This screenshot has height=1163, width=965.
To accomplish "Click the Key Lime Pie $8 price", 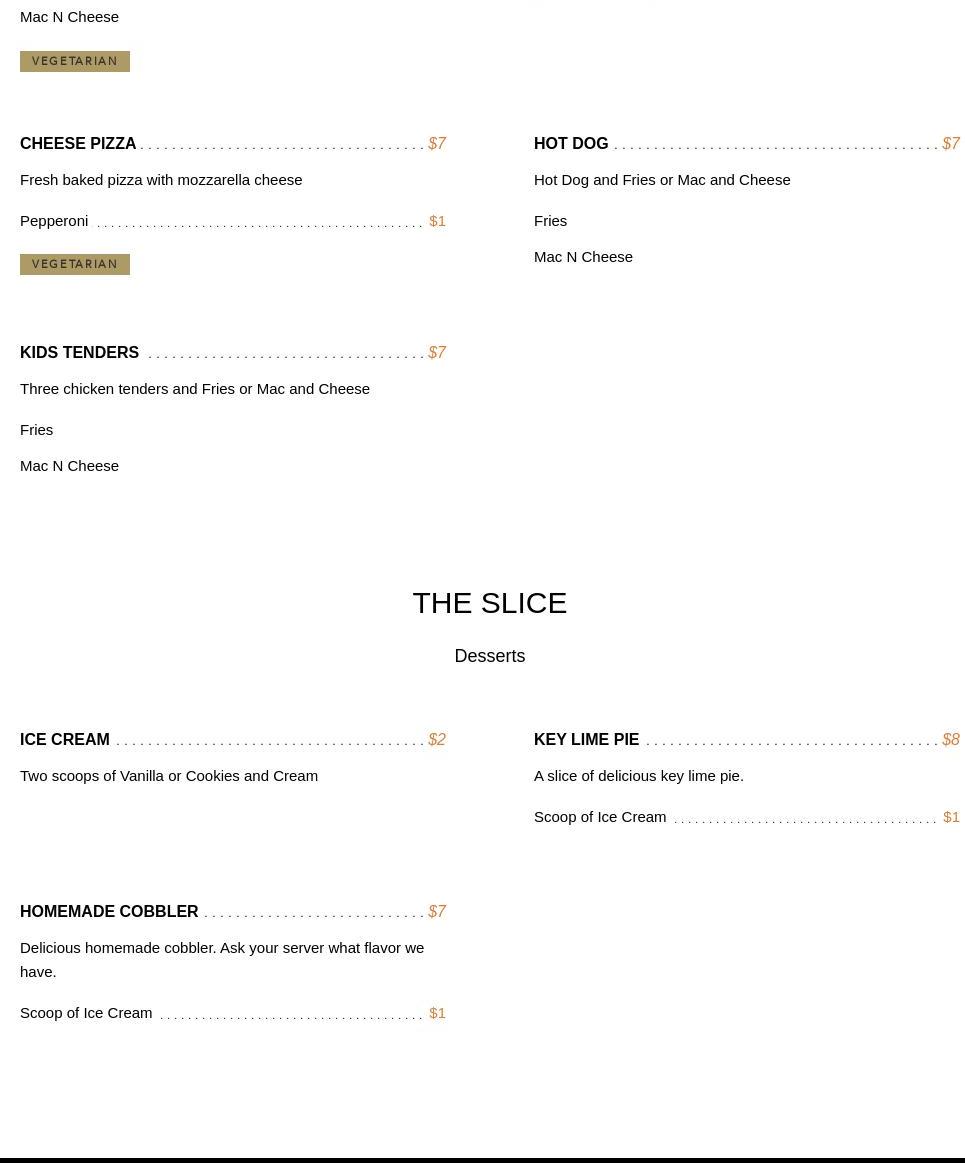I will [x=950, y=740].
